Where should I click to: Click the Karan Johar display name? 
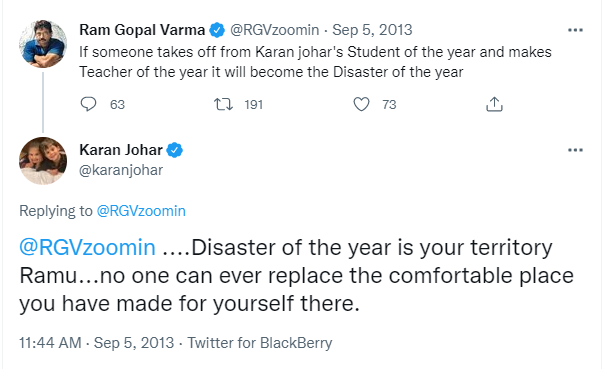click(x=121, y=150)
